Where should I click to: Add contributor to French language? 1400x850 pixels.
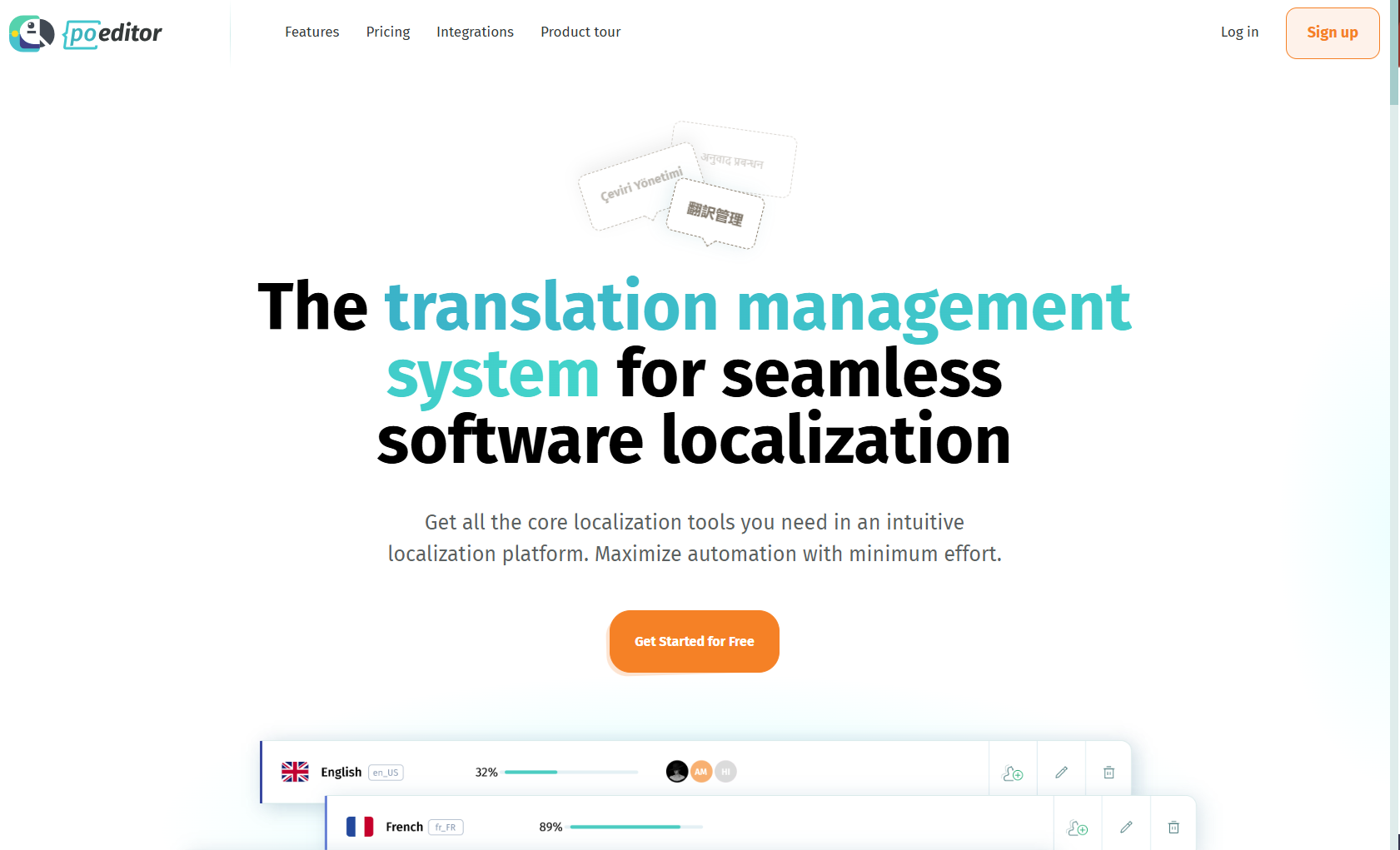pos(1078,828)
